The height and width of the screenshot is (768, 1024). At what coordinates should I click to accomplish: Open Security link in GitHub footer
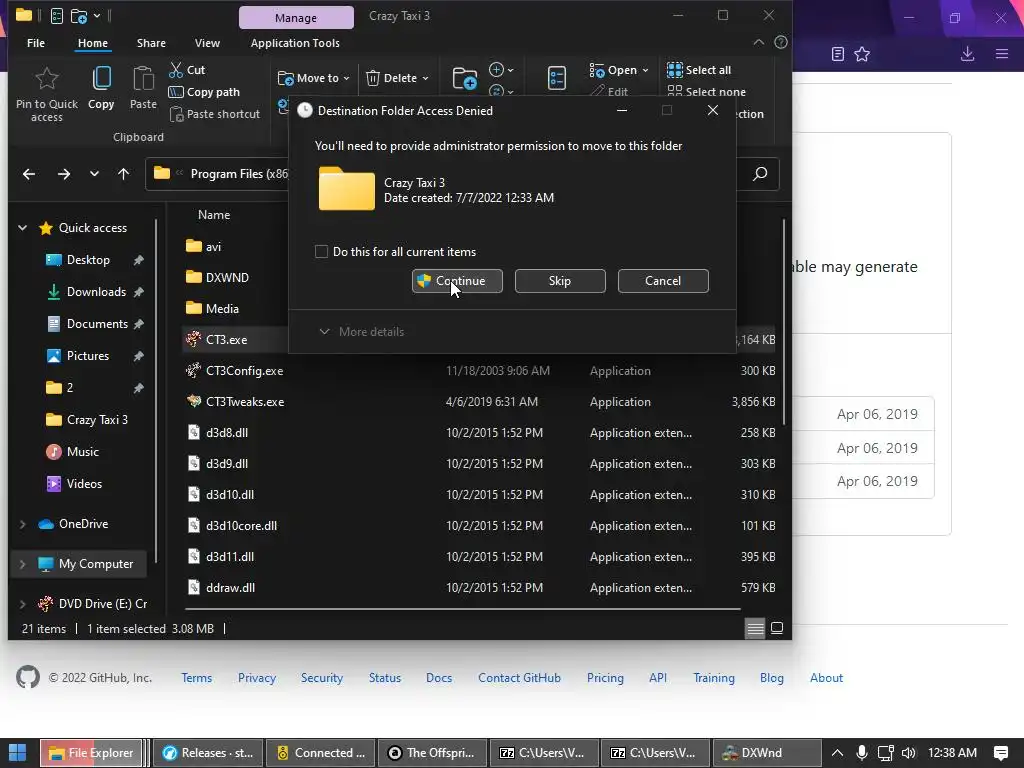click(321, 678)
